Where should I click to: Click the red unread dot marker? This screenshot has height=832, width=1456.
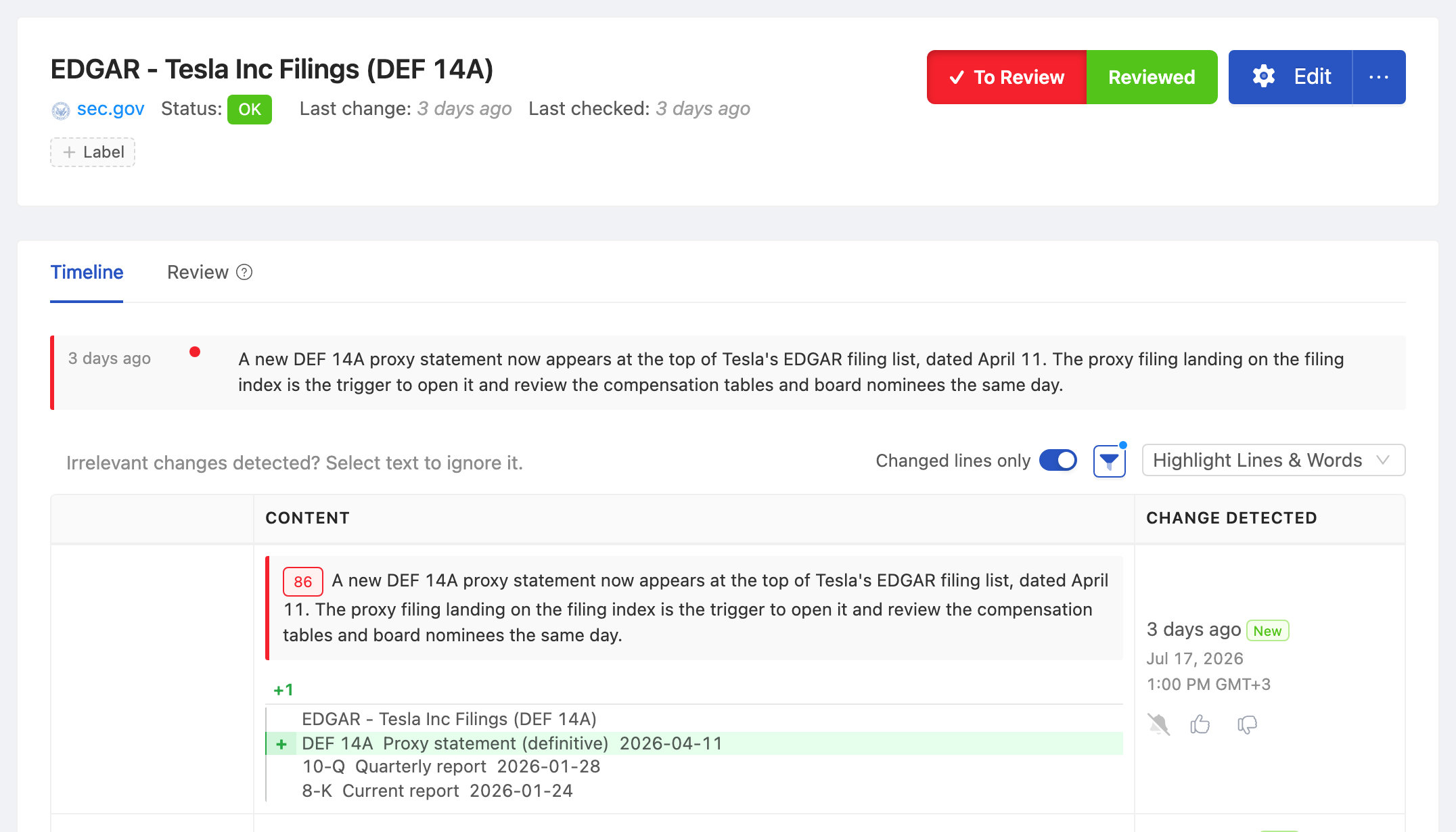[195, 352]
